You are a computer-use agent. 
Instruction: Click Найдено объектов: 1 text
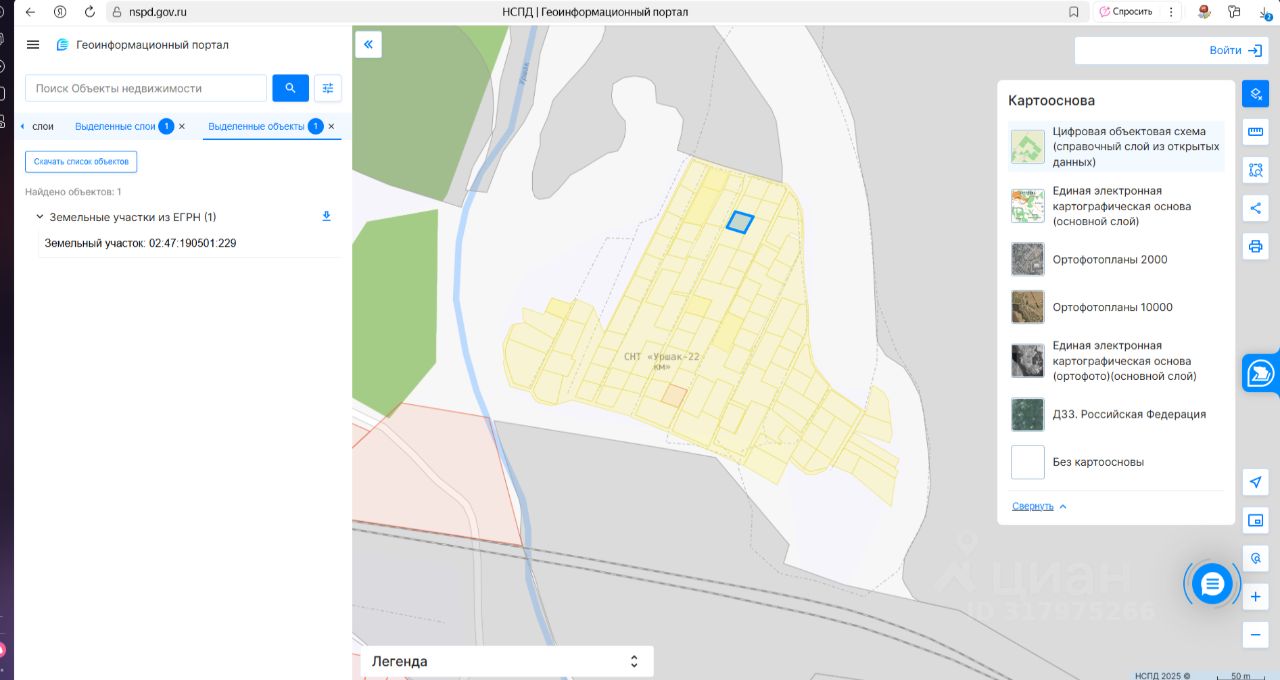pyautogui.click(x=73, y=191)
